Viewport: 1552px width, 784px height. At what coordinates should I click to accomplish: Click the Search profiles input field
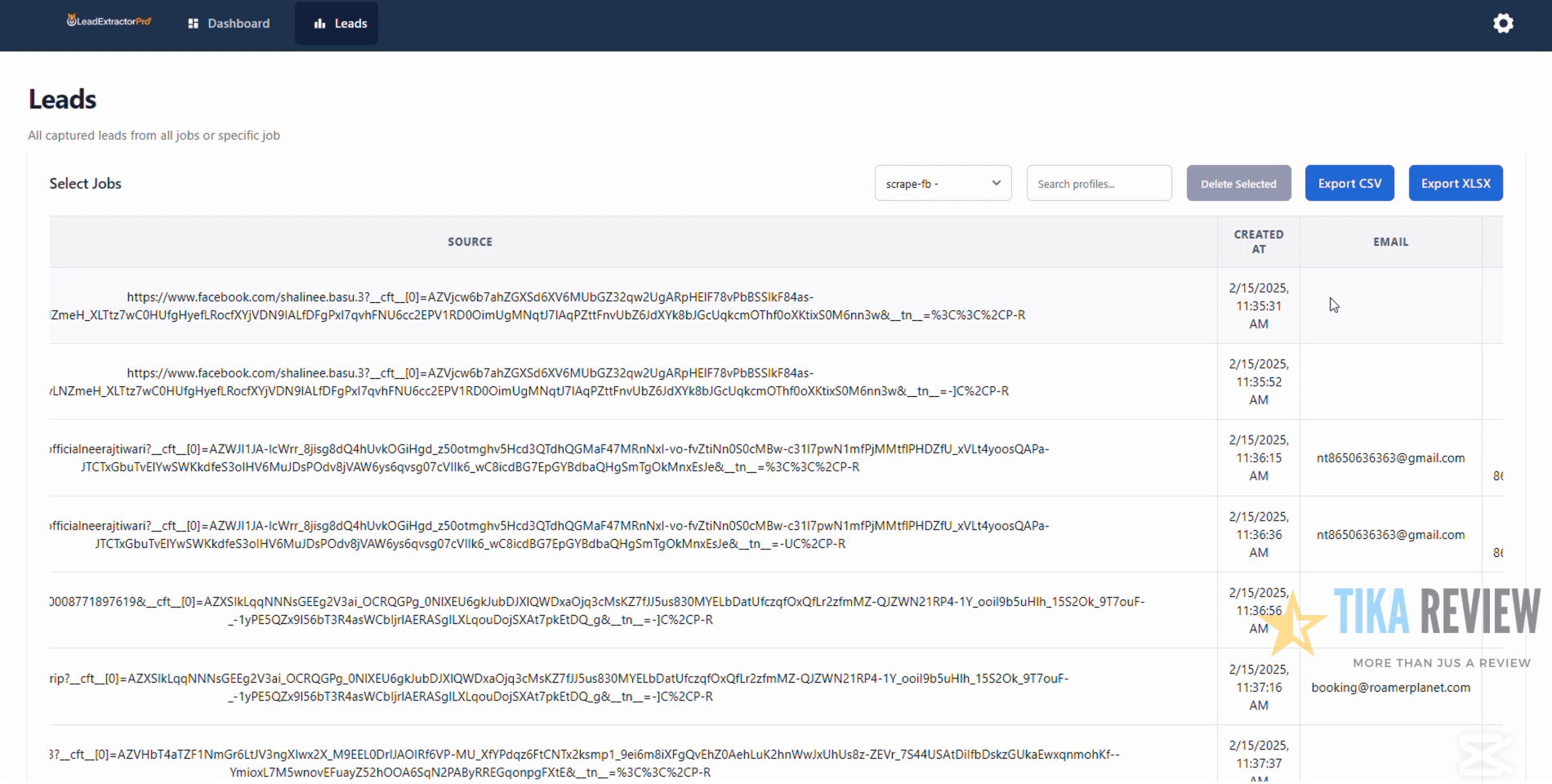point(1098,183)
